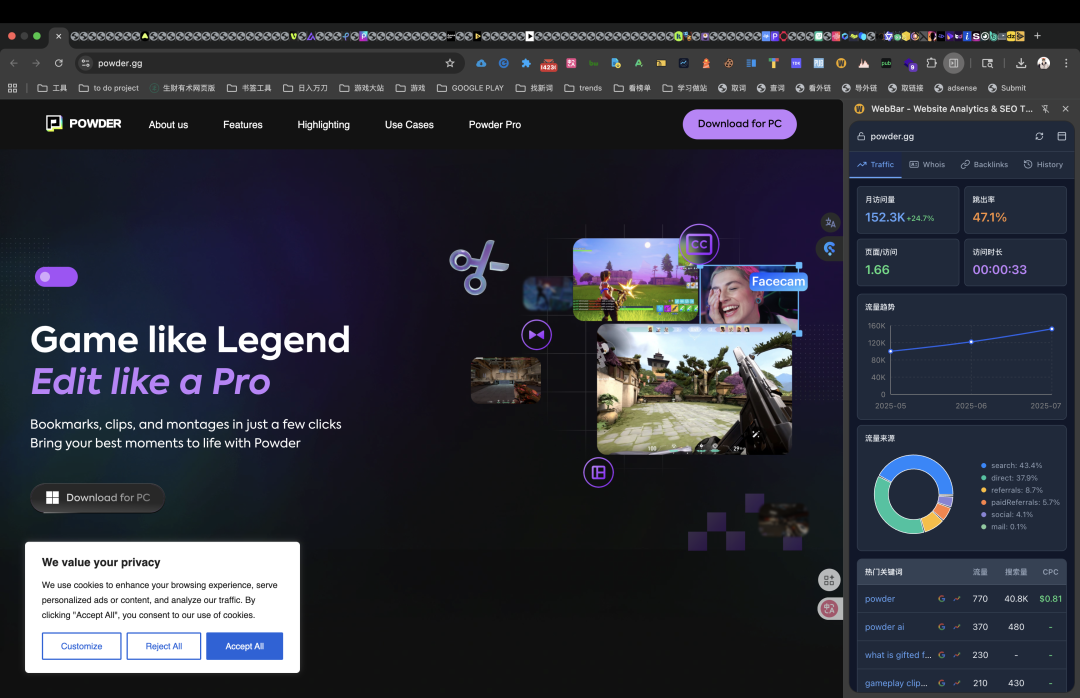
Task: Click the Facecam thumbnail in hero graphic
Action: (749, 294)
